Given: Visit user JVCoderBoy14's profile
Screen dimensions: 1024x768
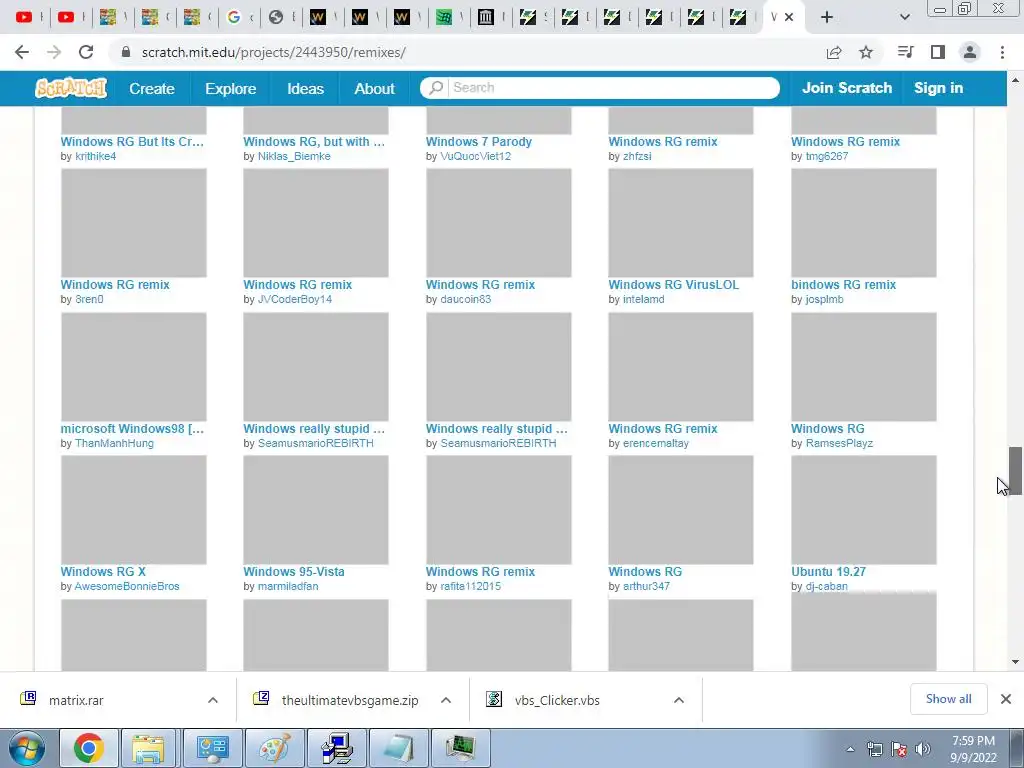Looking at the screenshot, I should 295,300.
